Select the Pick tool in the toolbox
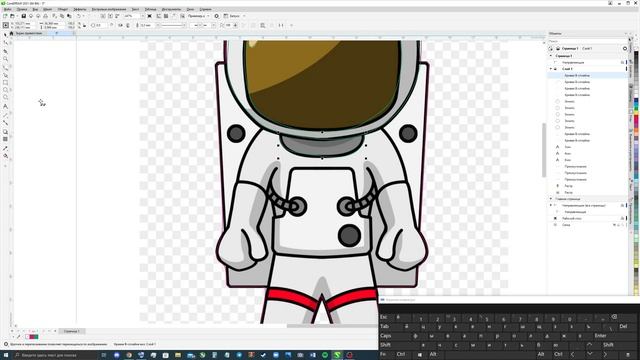The width and height of the screenshot is (640, 360). coord(5,36)
